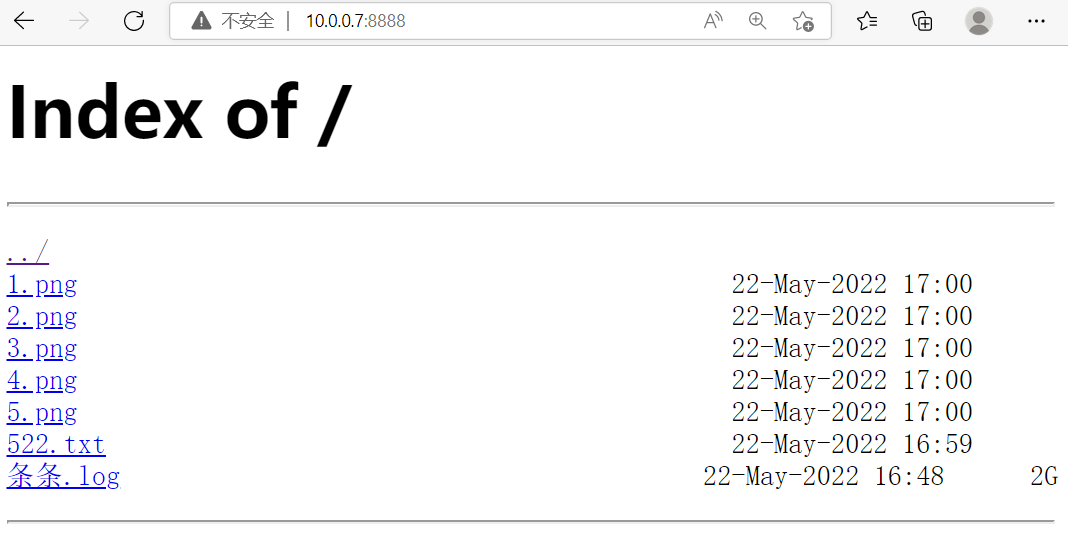Open the 522.txt file link

[55, 445]
